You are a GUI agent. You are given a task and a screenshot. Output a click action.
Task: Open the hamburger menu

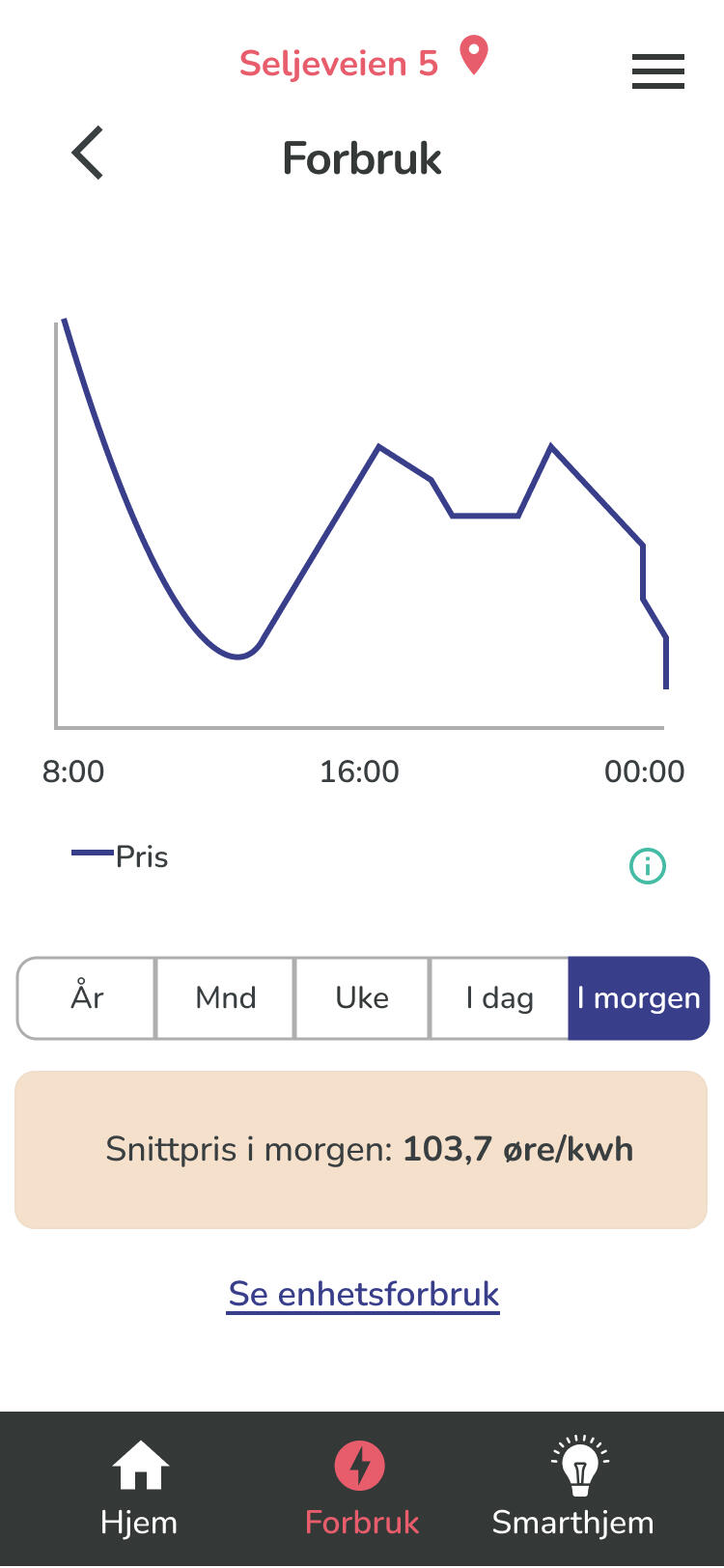[x=657, y=71]
